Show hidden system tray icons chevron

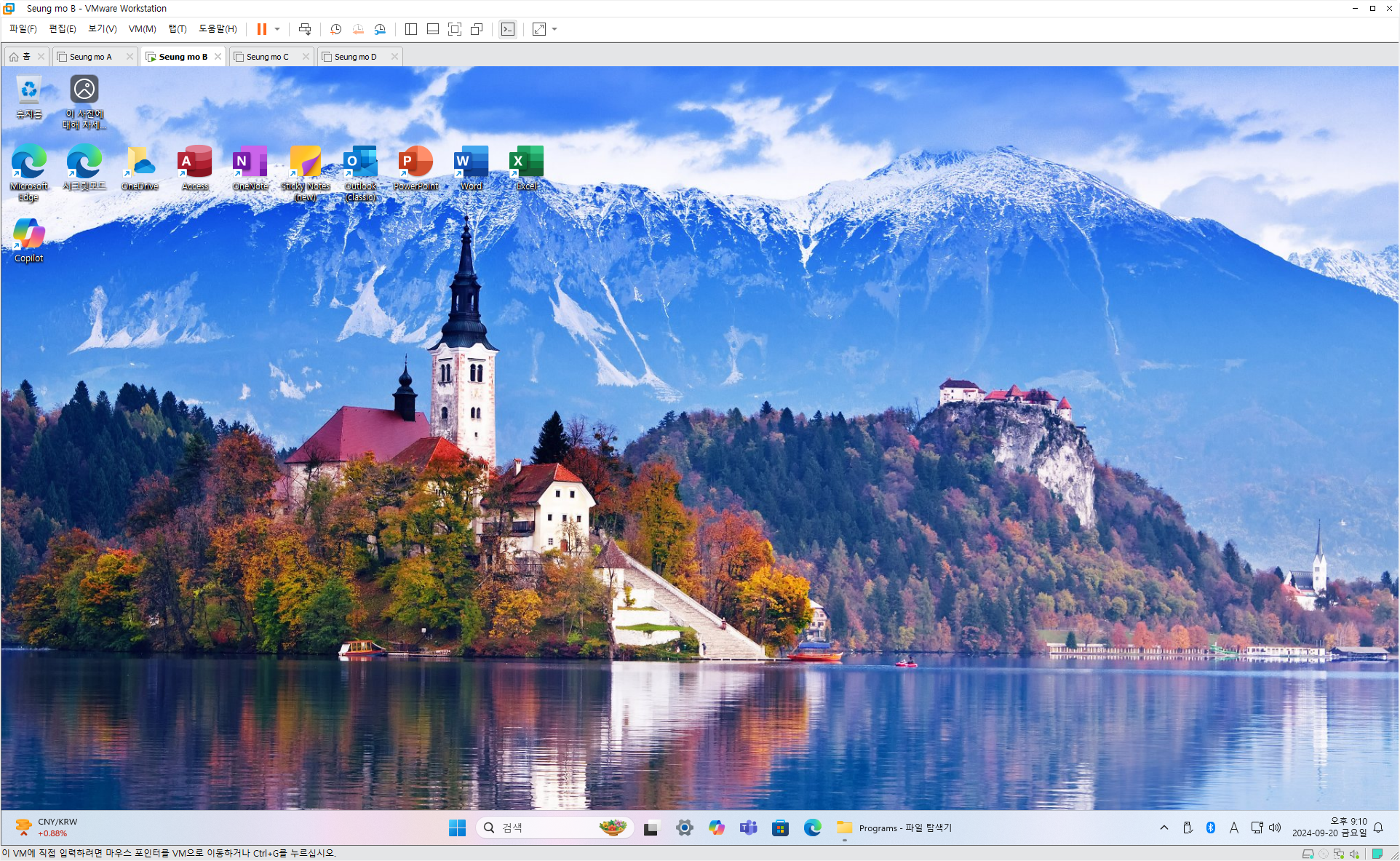pyautogui.click(x=1164, y=828)
